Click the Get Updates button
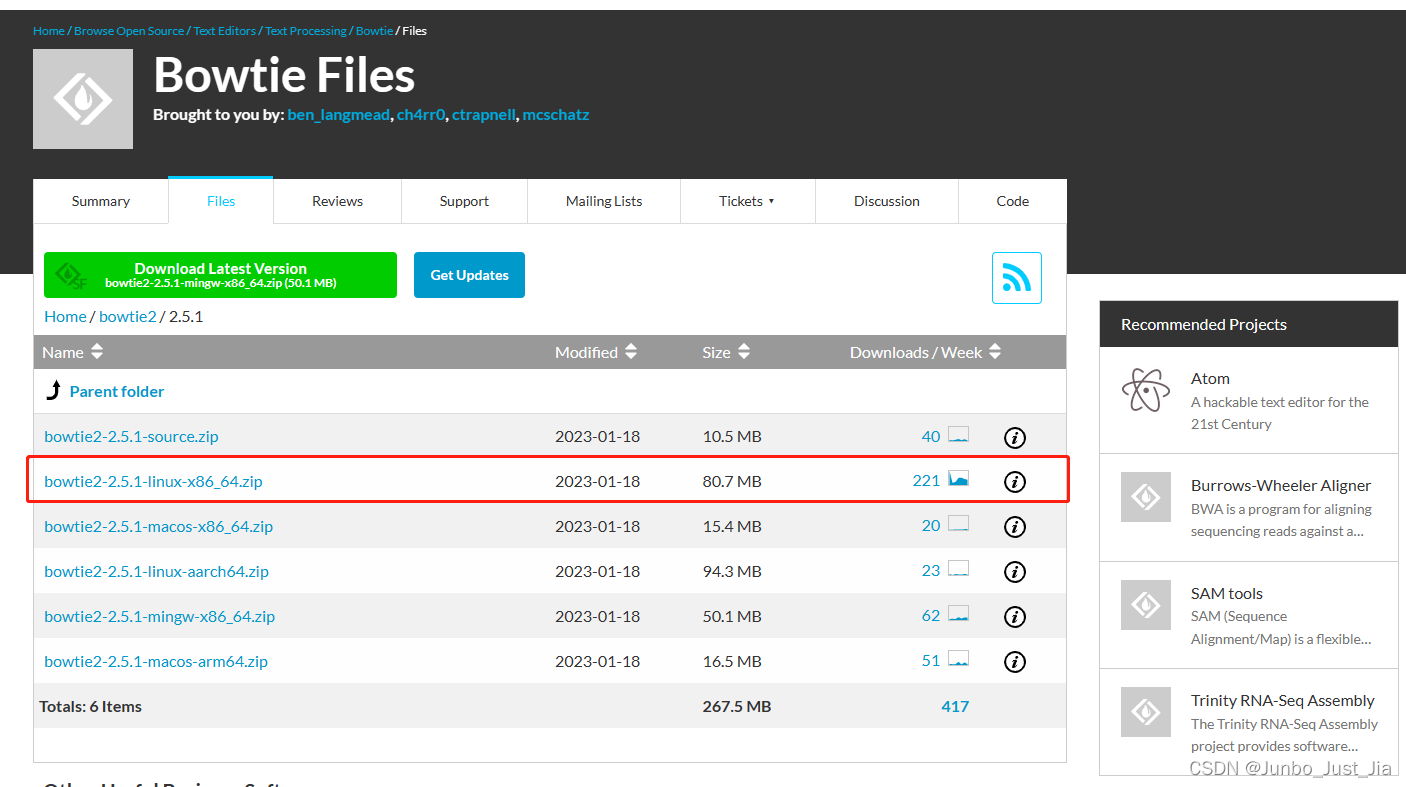Screen dimensions: 1406x787 pyautogui.click(x=469, y=275)
